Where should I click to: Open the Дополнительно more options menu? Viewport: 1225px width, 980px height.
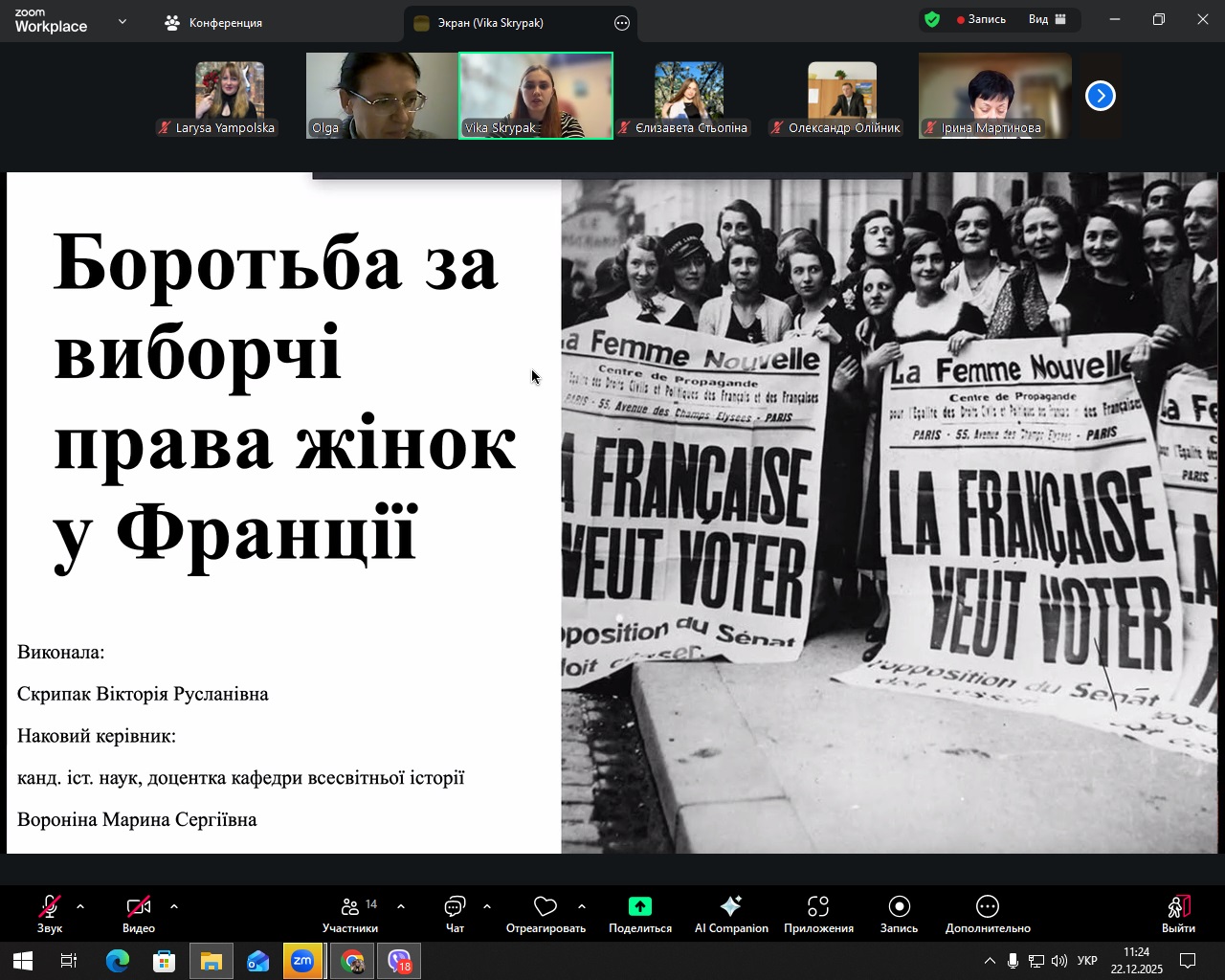[988, 914]
